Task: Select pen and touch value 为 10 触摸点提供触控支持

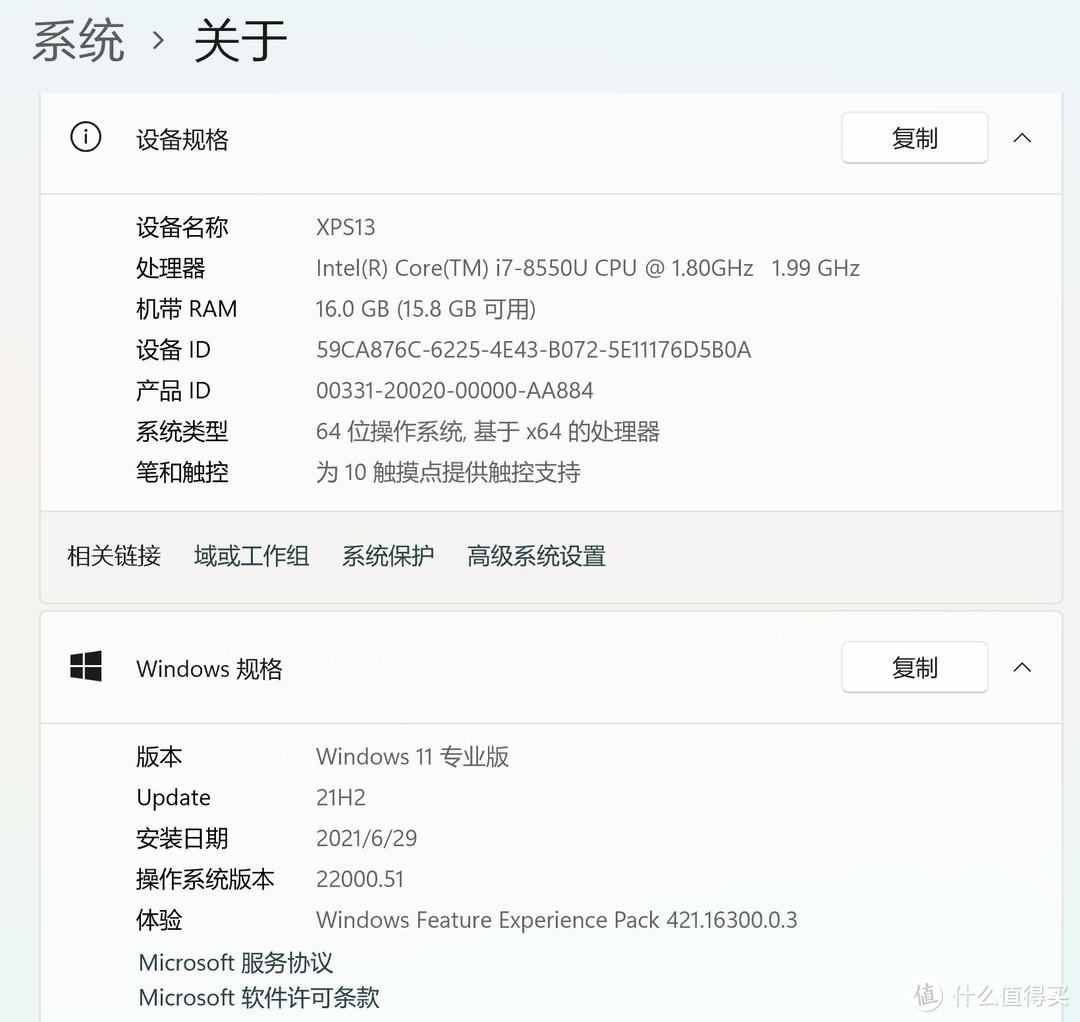Action: click(448, 472)
